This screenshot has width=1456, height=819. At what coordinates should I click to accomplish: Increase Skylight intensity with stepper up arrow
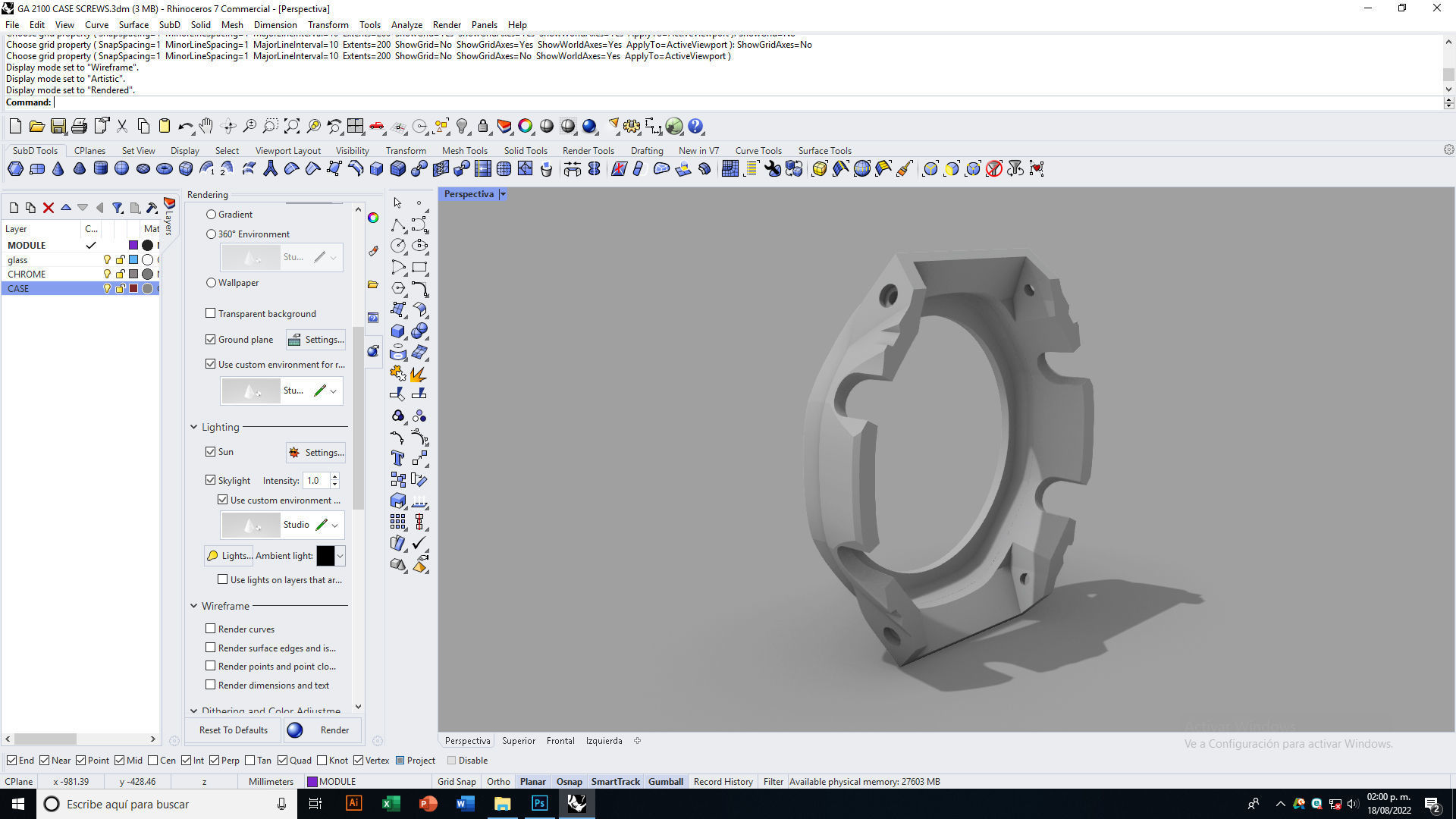(334, 477)
